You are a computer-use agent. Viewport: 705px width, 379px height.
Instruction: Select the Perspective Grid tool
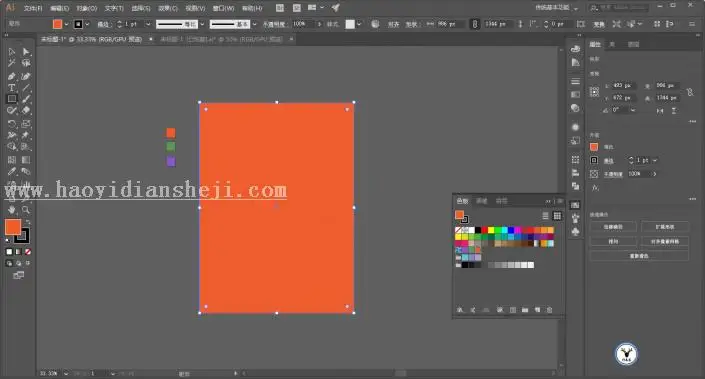pos(26,147)
